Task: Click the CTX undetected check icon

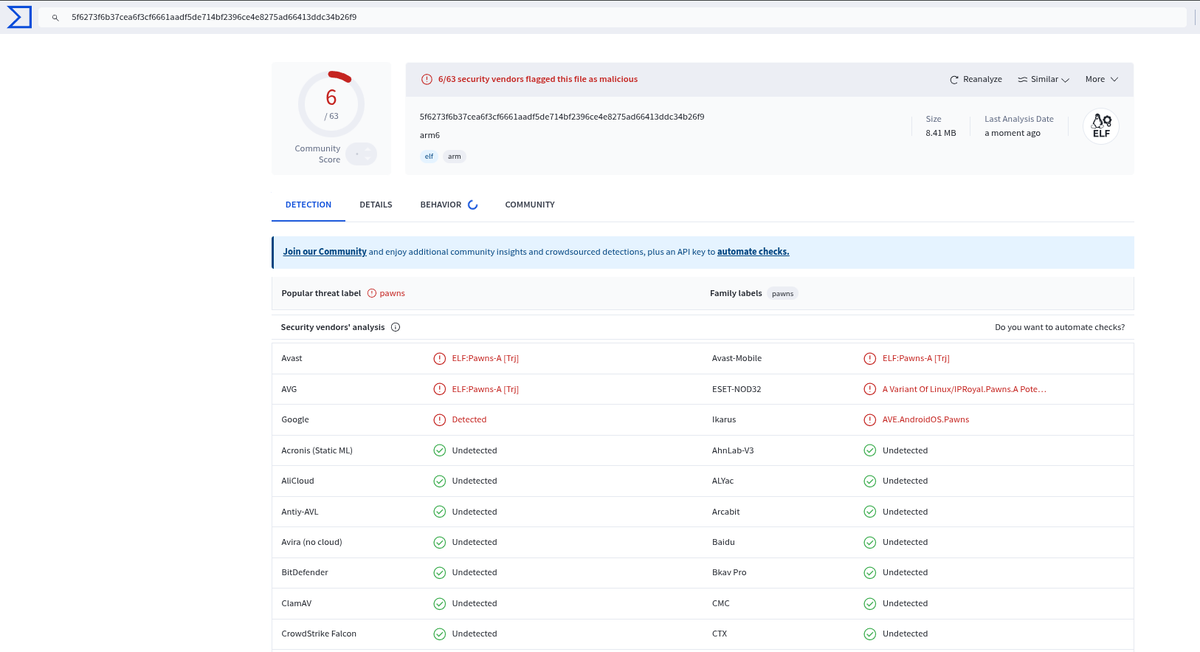Action: click(870, 634)
